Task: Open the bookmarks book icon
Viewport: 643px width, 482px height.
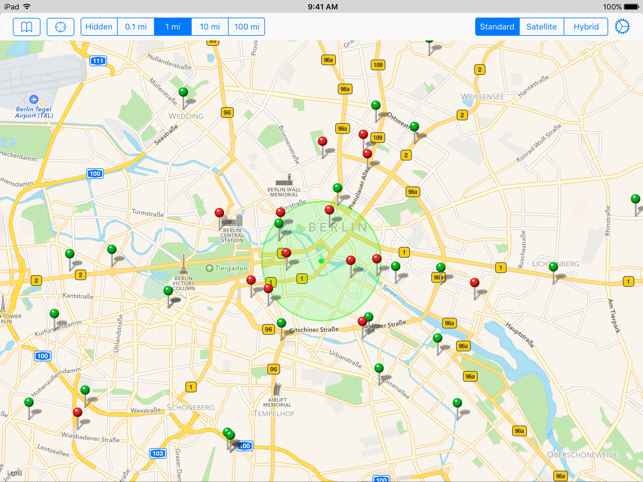Action: pyautogui.click(x=27, y=27)
